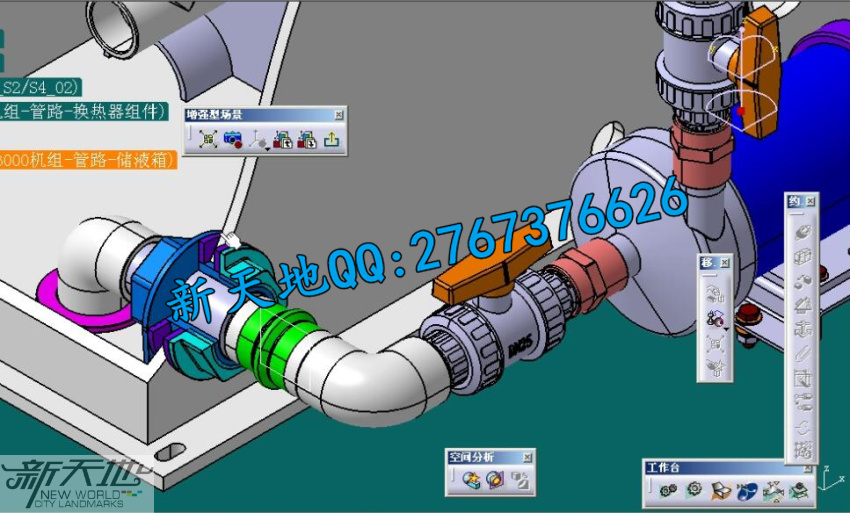This screenshot has width=850, height=513.
Task: Click Apply Assembly on Scene icon (down arrow)
Action: pyautogui.click(x=307, y=139)
